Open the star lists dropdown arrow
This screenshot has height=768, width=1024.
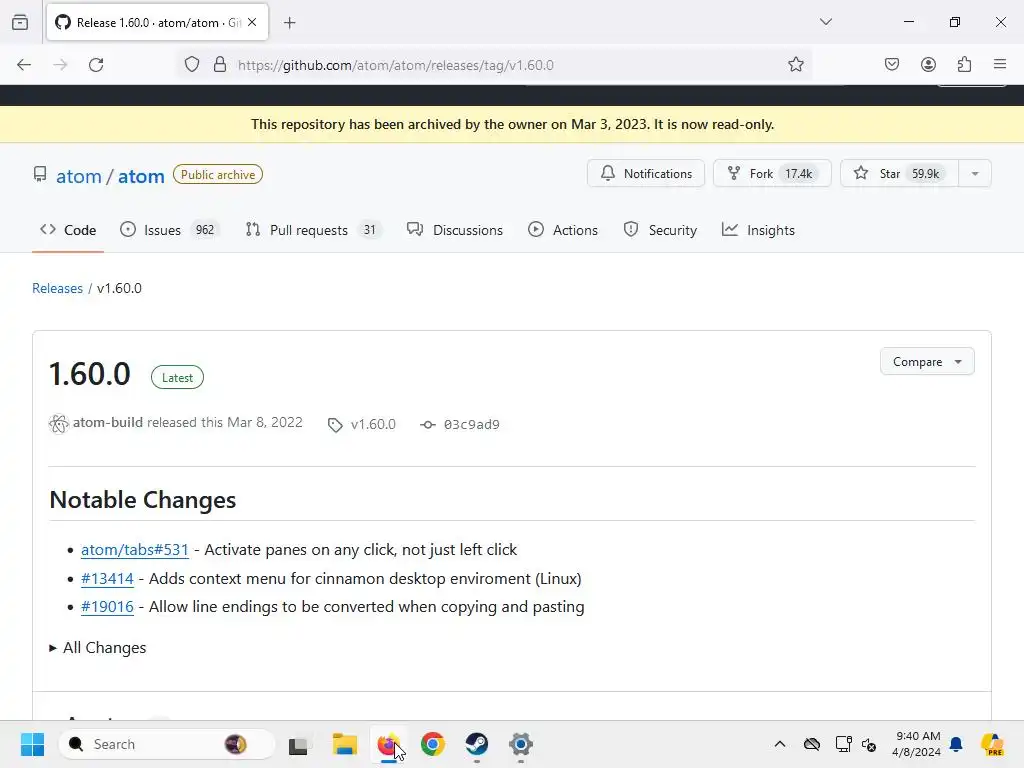pos(975,174)
